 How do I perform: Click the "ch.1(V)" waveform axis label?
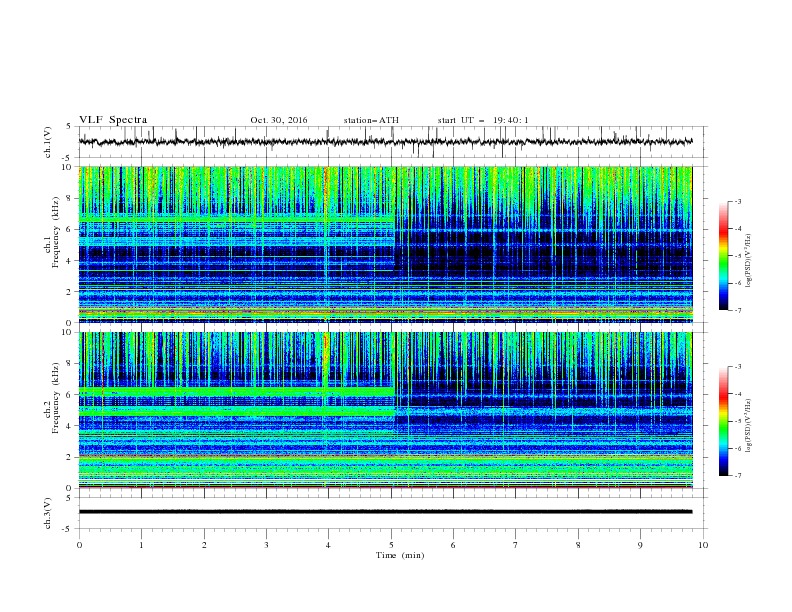[x=48, y=142]
